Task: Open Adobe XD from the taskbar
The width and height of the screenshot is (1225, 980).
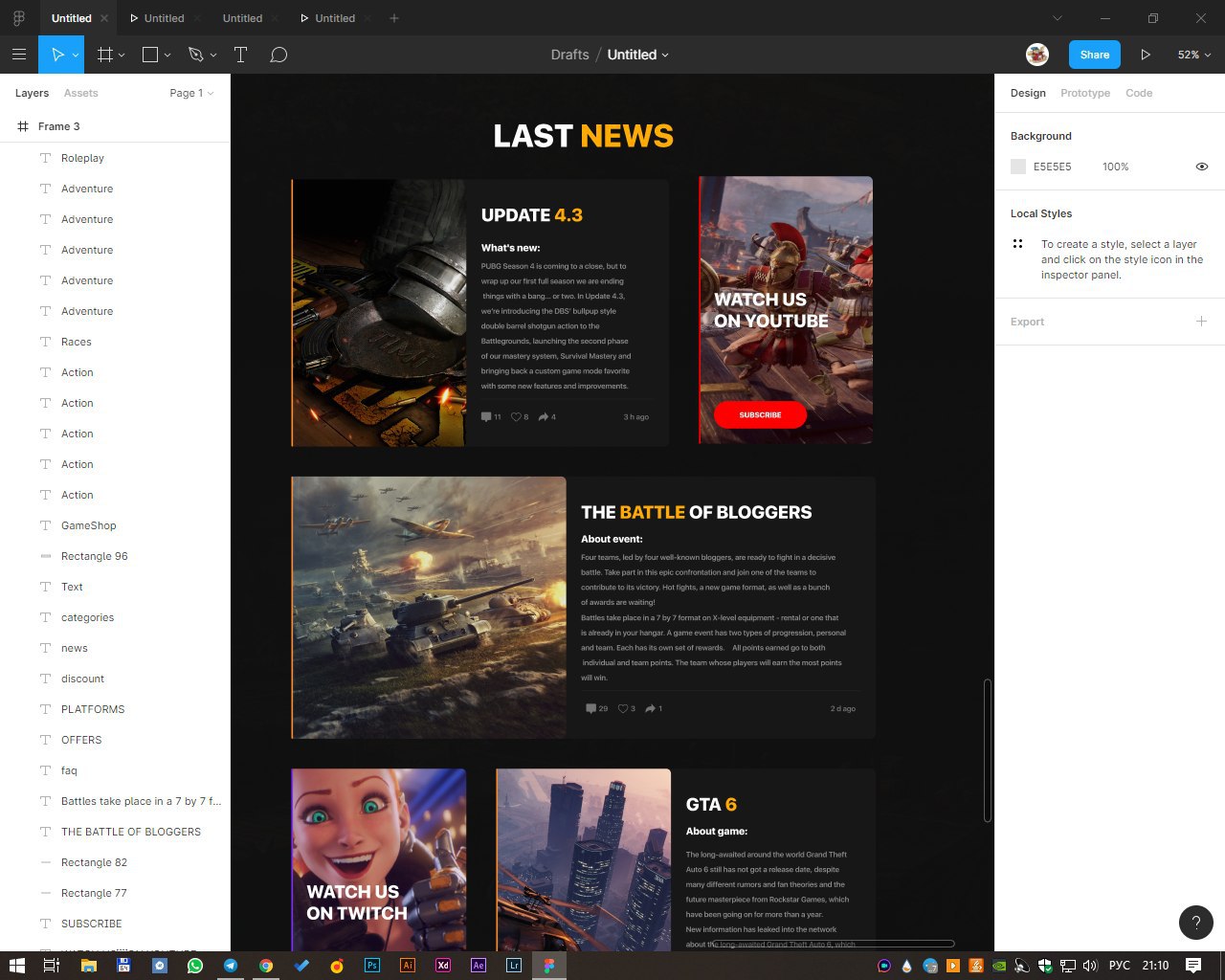Action: click(x=443, y=966)
